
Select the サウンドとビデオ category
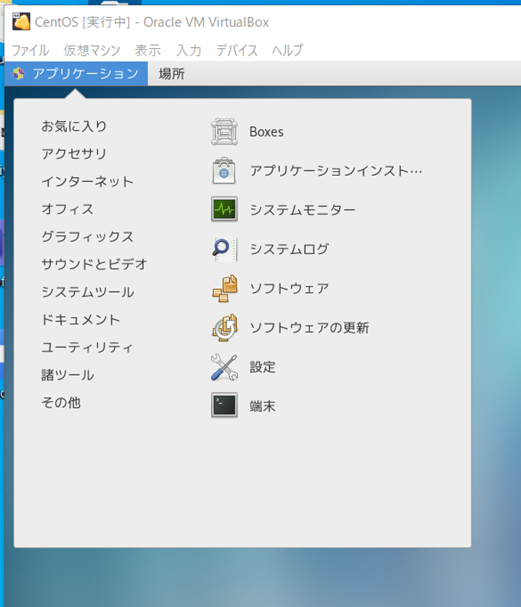[x=94, y=264]
